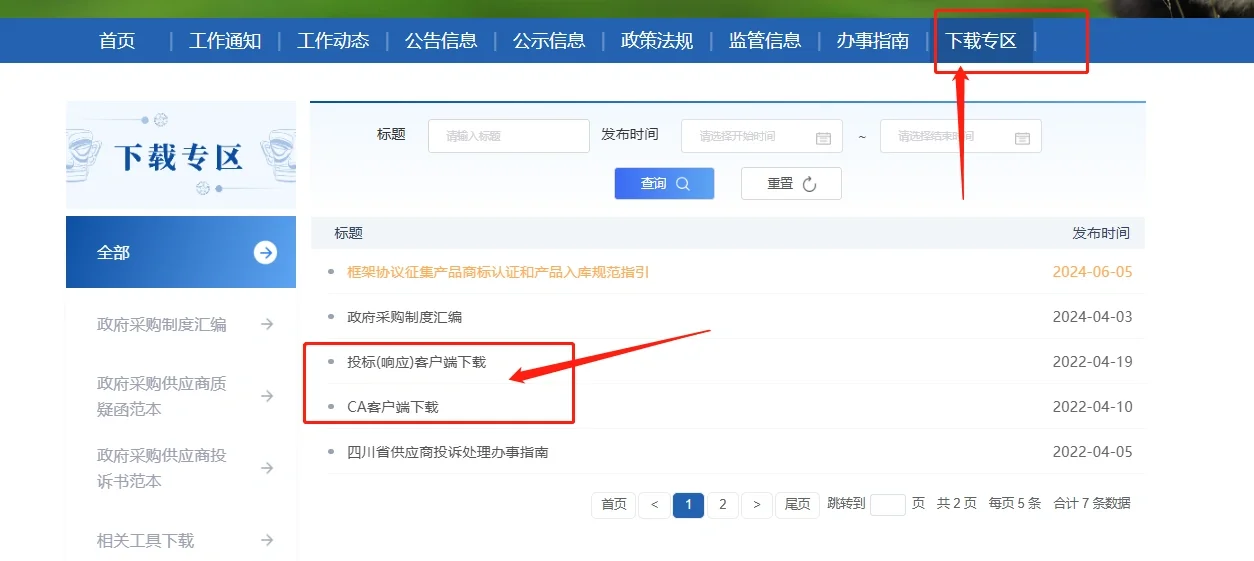Click the 尾页 last page button
The image size is (1254, 561).
[797, 505]
